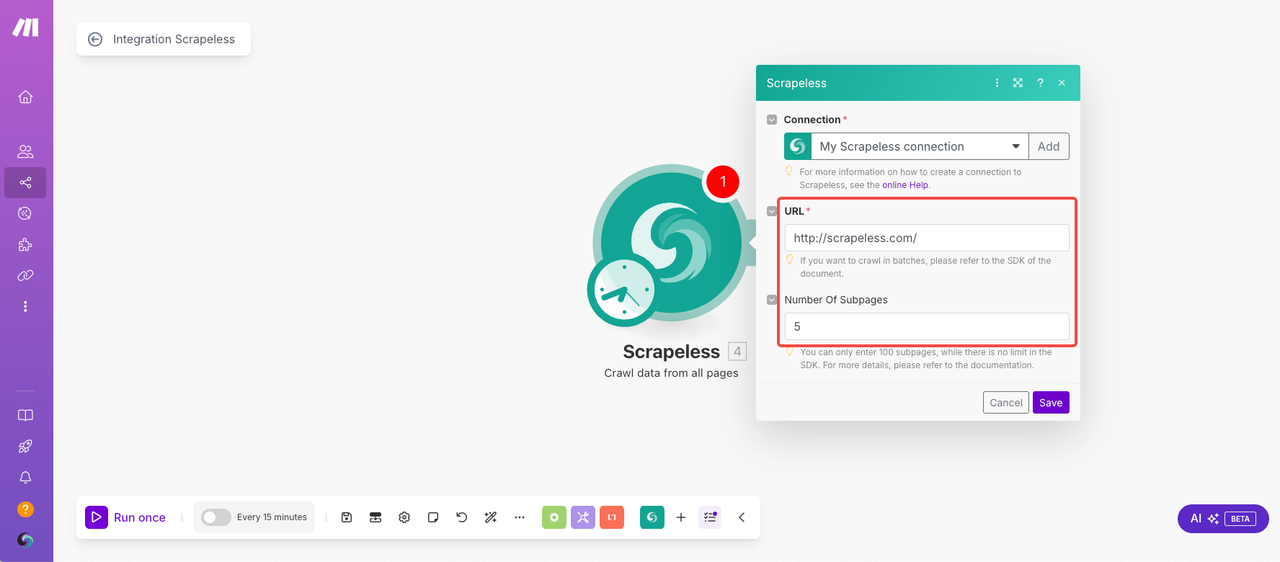Open the orange Help question icon
Viewport: 1280px width, 562px height.
click(x=25, y=509)
